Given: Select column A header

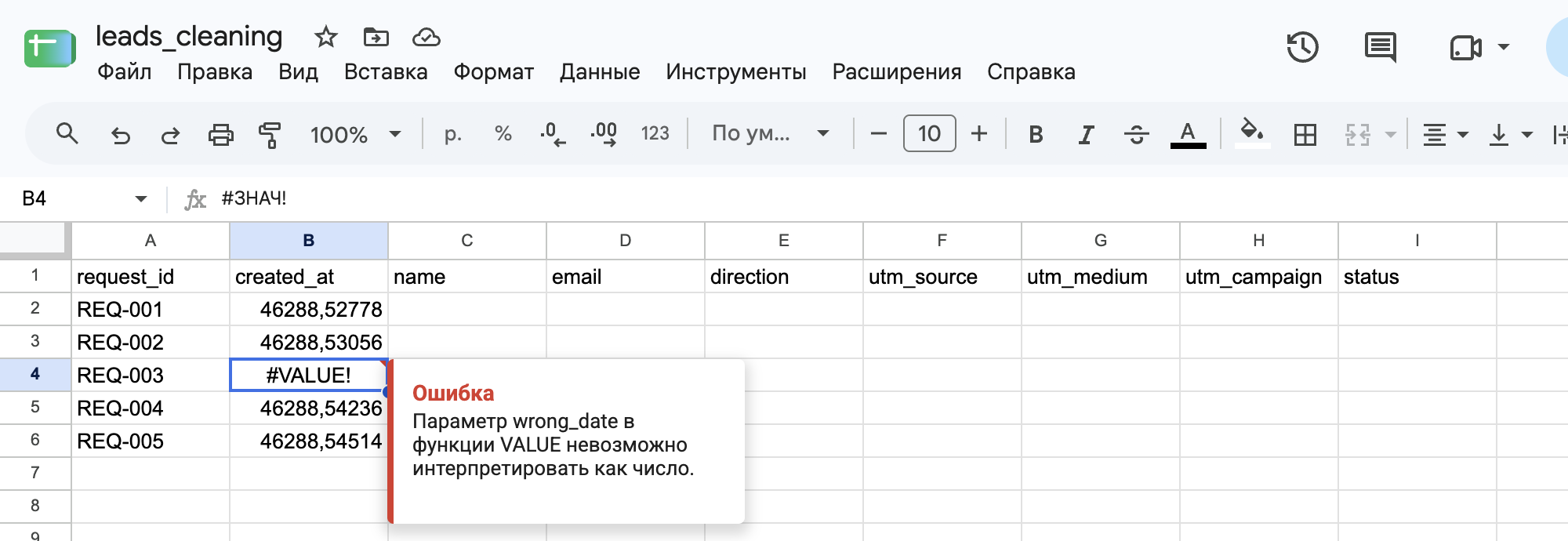Looking at the screenshot, I should click(x=151, y=241).
